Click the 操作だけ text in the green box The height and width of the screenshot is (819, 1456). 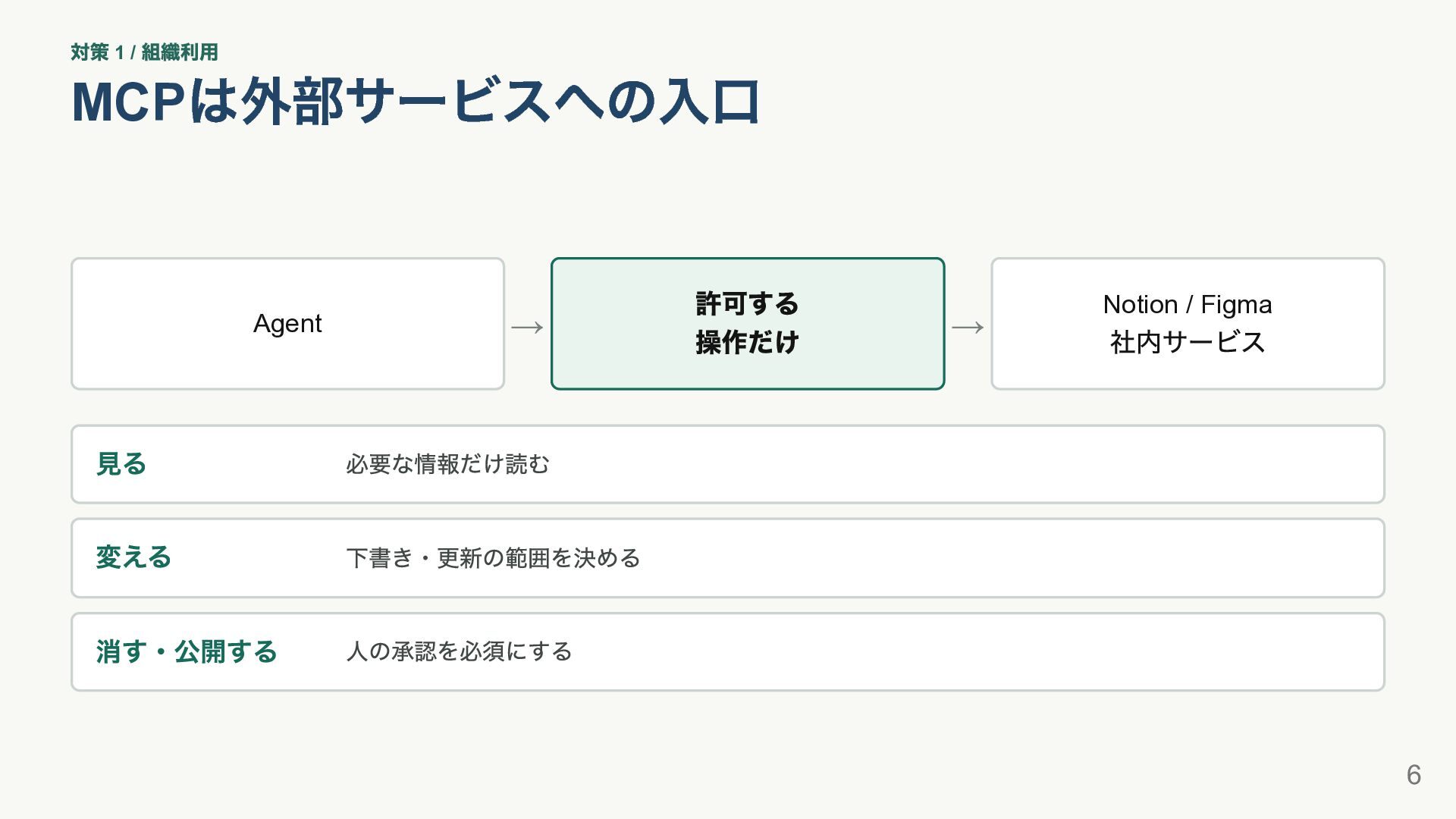[x=748, y=342]
